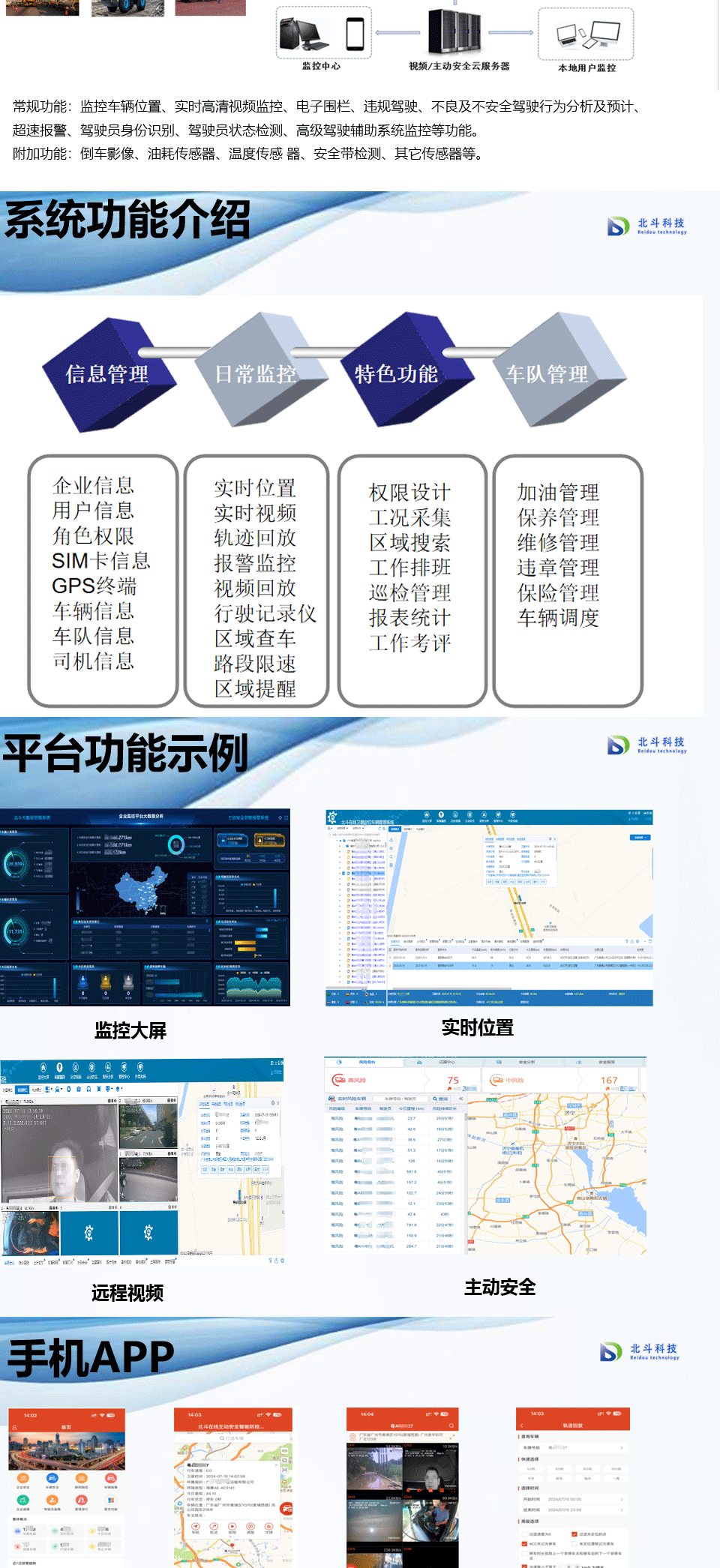The image size is (720, 1568).
Task: Click the 高风险 vehicle risk icon
Action: [x=339, y=1080]
